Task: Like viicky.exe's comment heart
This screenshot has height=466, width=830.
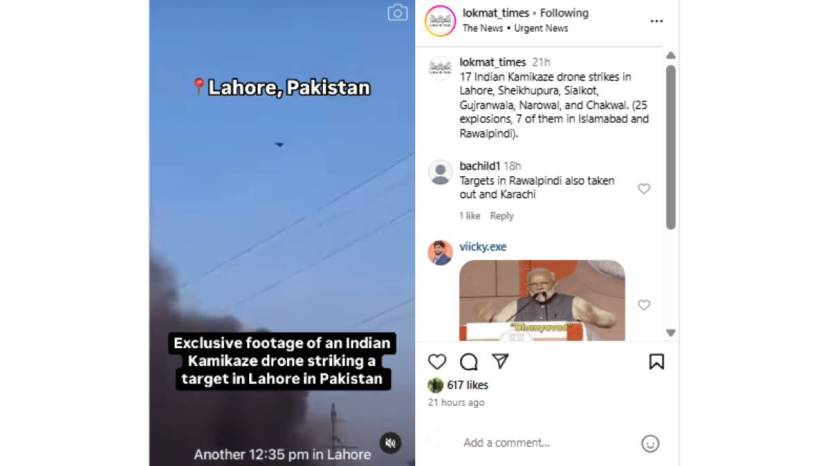Action: 644,305
